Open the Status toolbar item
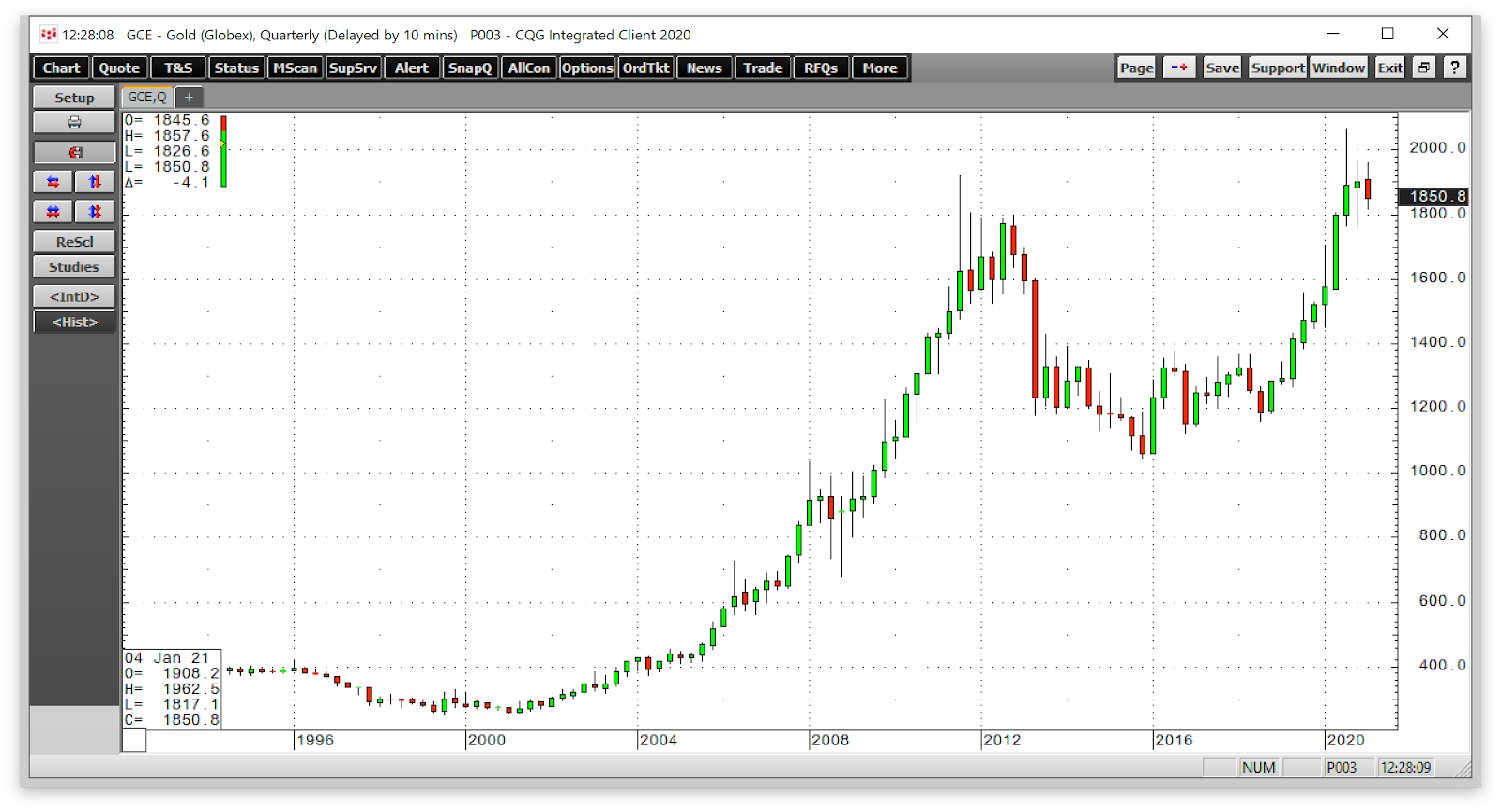The image size is (1501, 812). [236, 68]
